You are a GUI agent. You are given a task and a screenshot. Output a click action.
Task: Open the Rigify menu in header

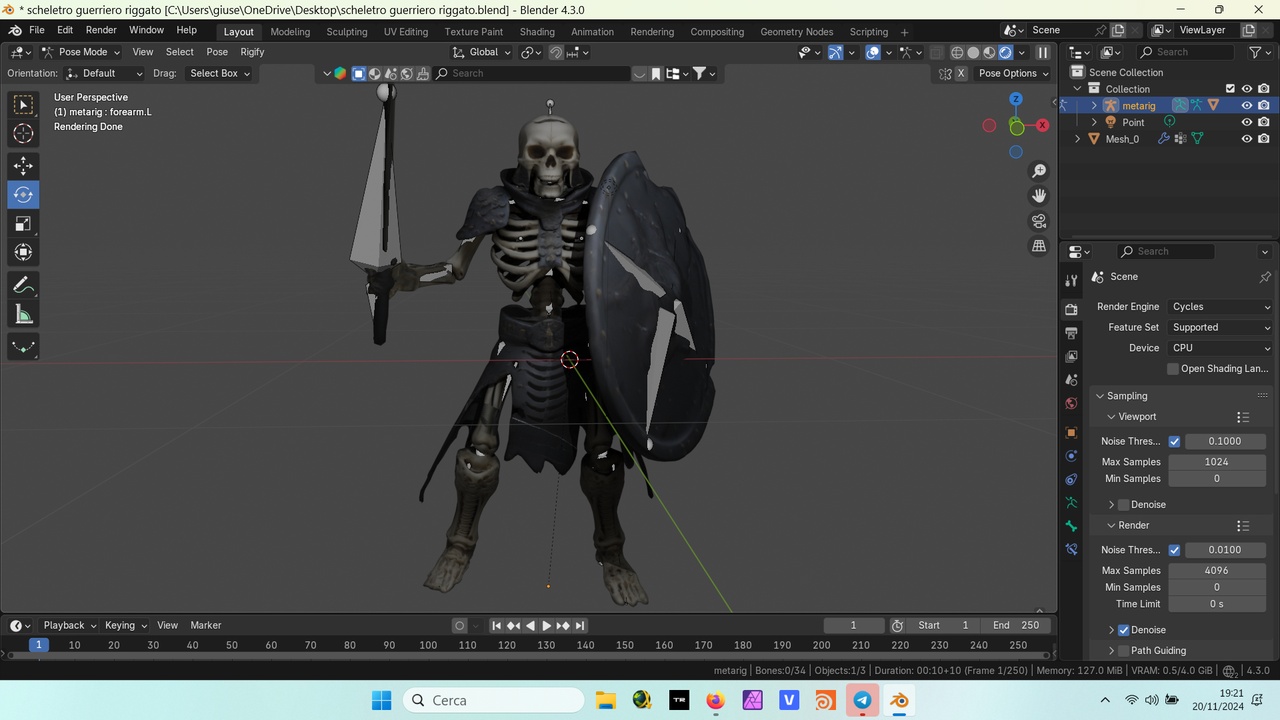[252, 52]
